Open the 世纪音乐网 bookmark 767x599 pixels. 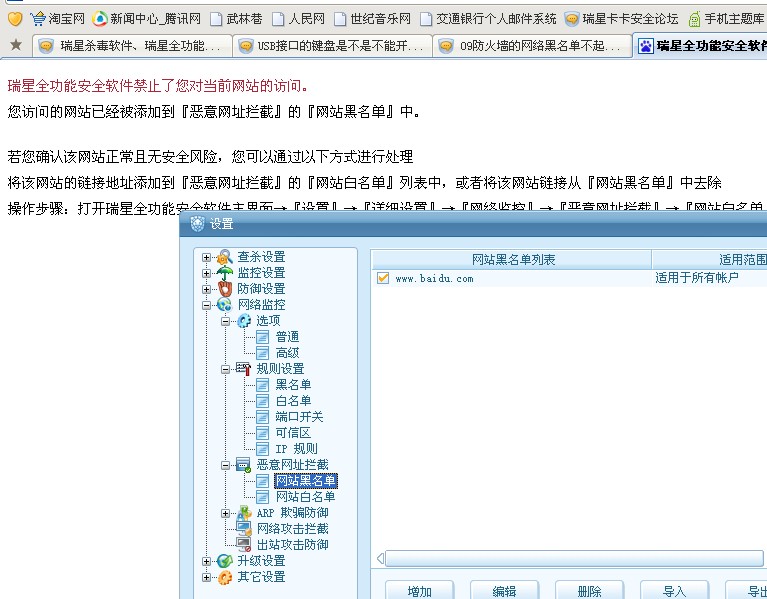(x=372, y=19)
